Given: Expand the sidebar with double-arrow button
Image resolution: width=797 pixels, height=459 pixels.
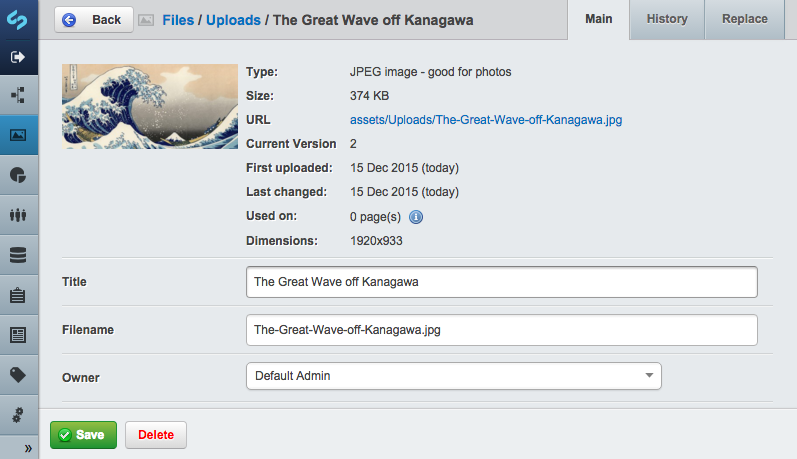Looking at the screenshot, I should tap(28, 448).
